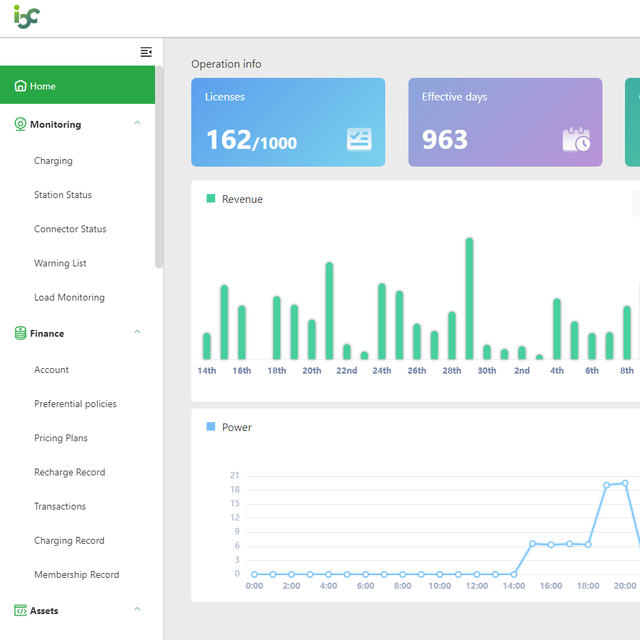The height and width of the screenshot is (640, 640).
Task: Click the Licenses checklist card icon
Action: (359, 139)
